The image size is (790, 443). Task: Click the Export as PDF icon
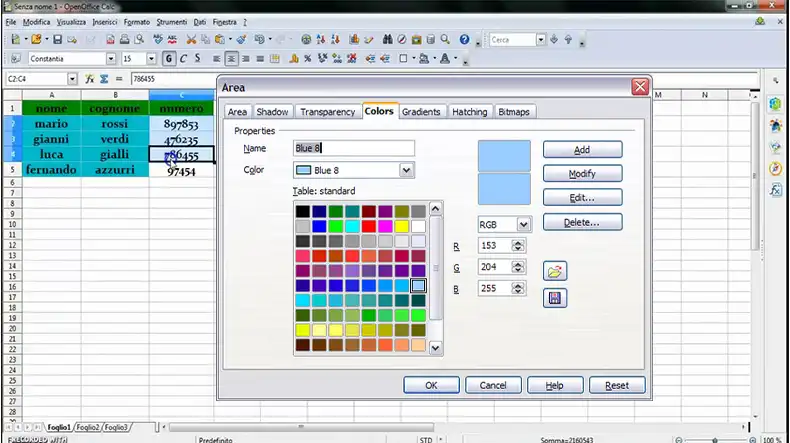click(110, 39)
